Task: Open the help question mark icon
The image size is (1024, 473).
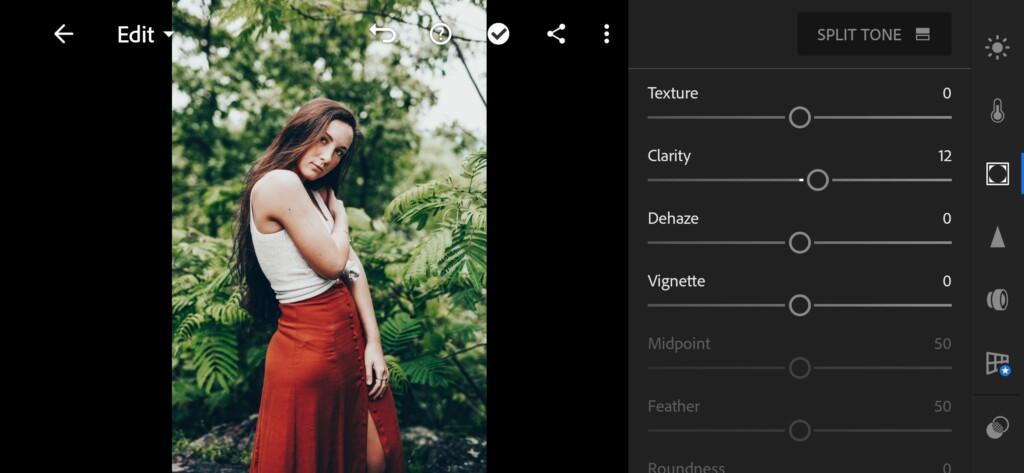Action: [x=441, y=34]
